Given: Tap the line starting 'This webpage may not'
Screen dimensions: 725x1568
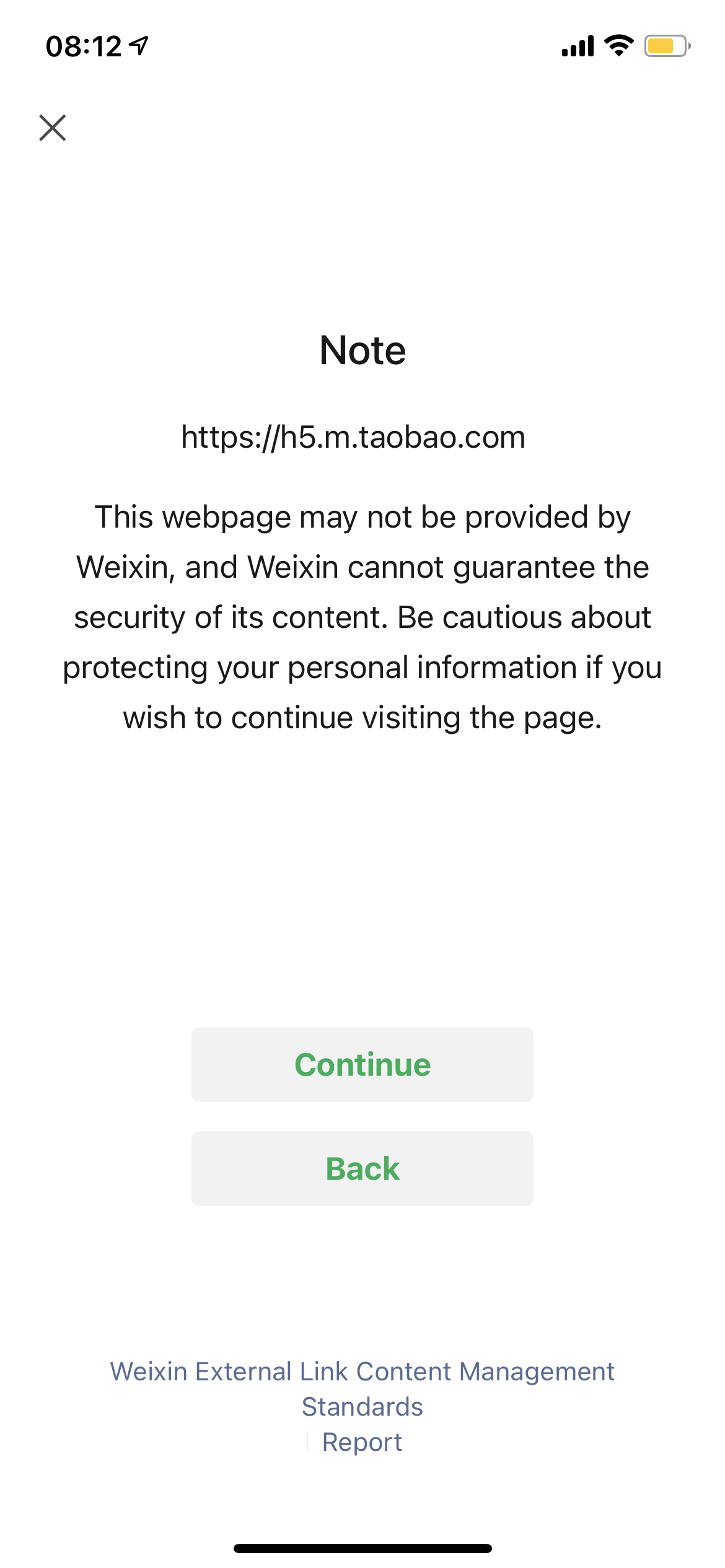Looking at the screenshot, I should pyautogui.click(x=362, y=517).
